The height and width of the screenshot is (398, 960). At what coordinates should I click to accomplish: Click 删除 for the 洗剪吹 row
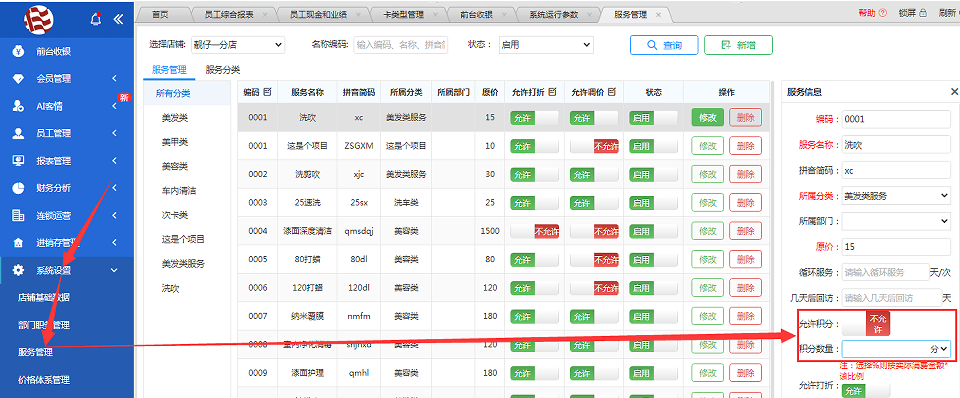745,175
